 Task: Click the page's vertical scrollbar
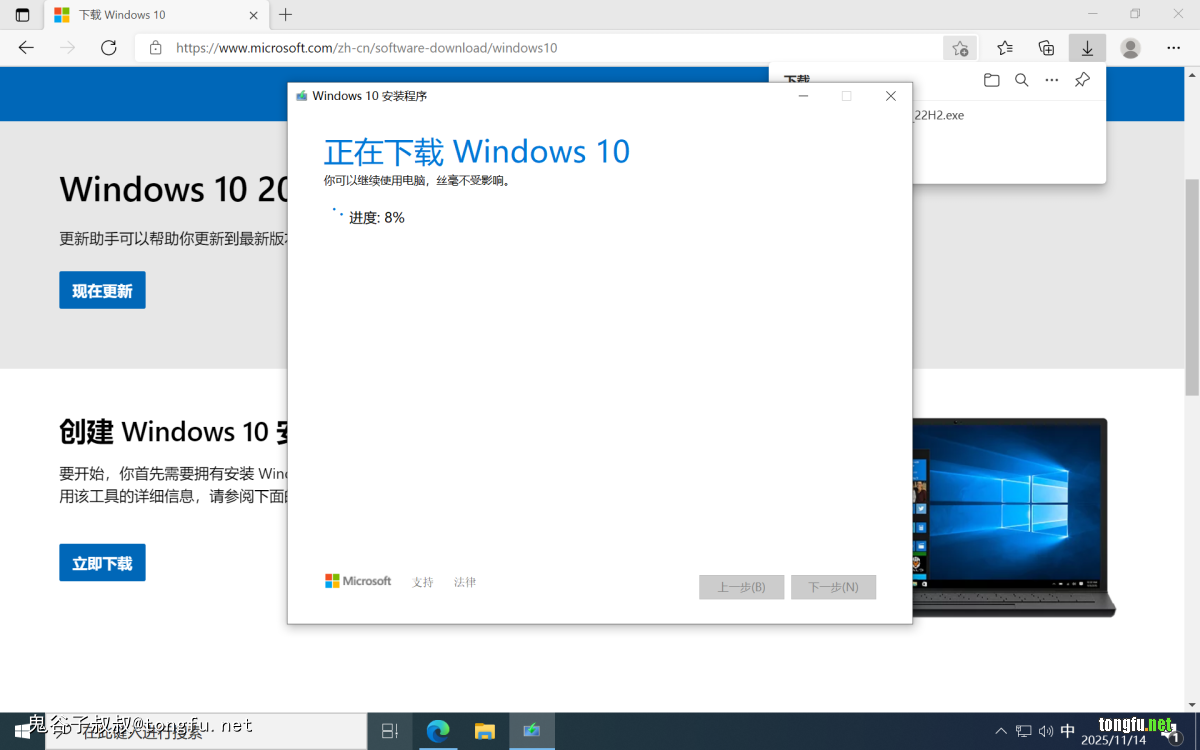click(1191, 290)
